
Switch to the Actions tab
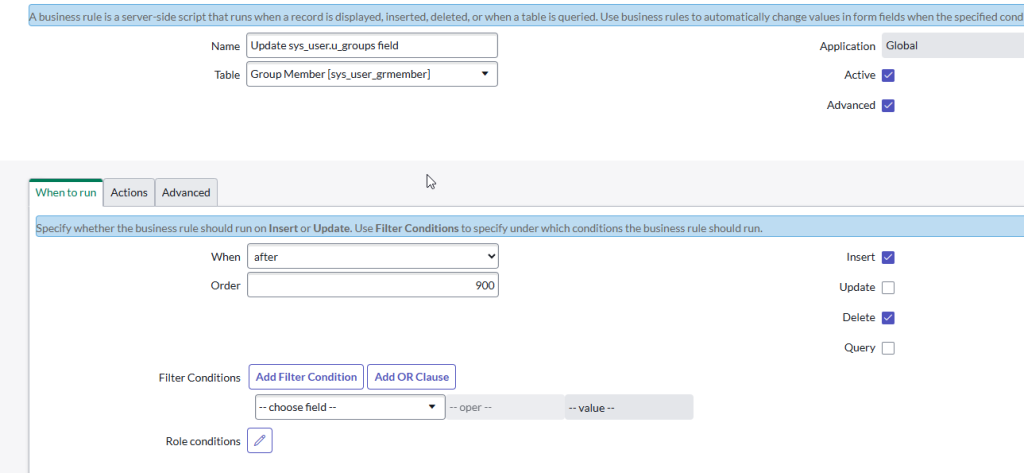coord(129,193)
